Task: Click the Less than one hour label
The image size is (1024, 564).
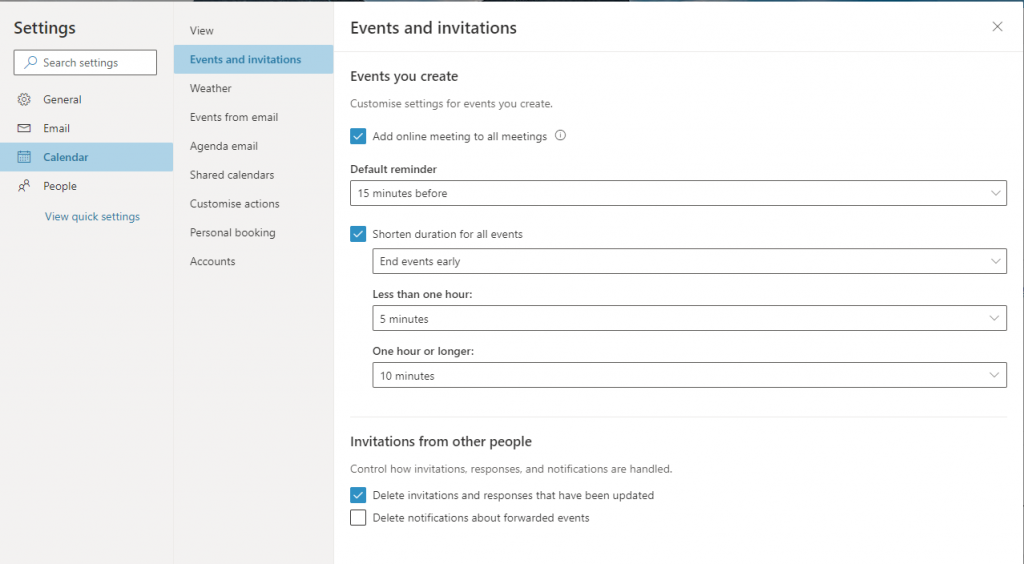Action: point(422,294)
